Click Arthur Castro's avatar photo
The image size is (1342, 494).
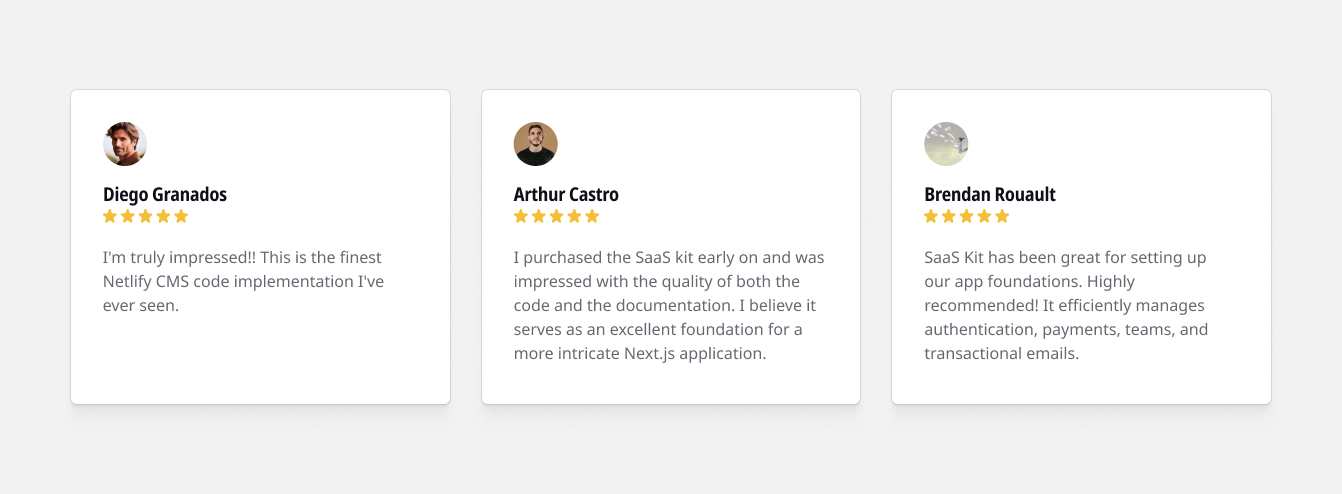click(x=536, y=144)
